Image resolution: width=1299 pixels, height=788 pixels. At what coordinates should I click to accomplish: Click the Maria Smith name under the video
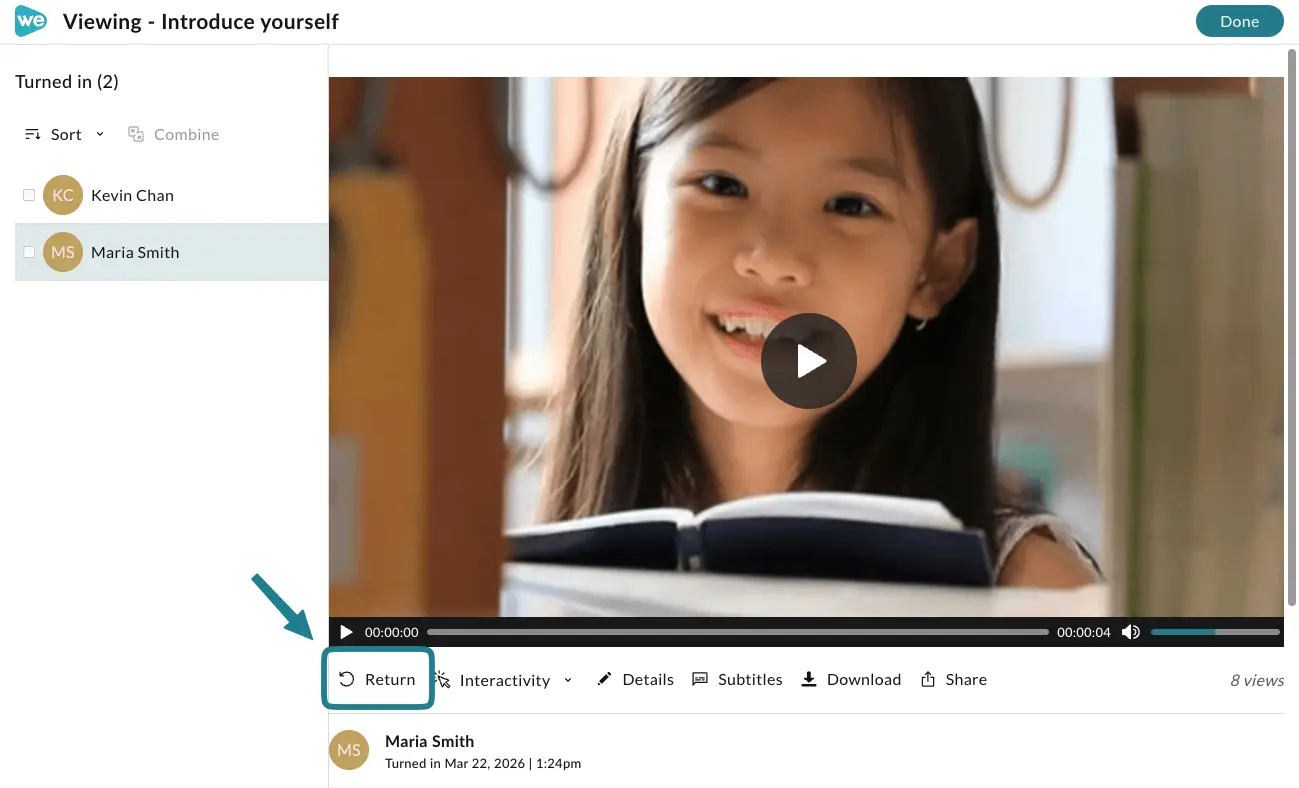429,741
